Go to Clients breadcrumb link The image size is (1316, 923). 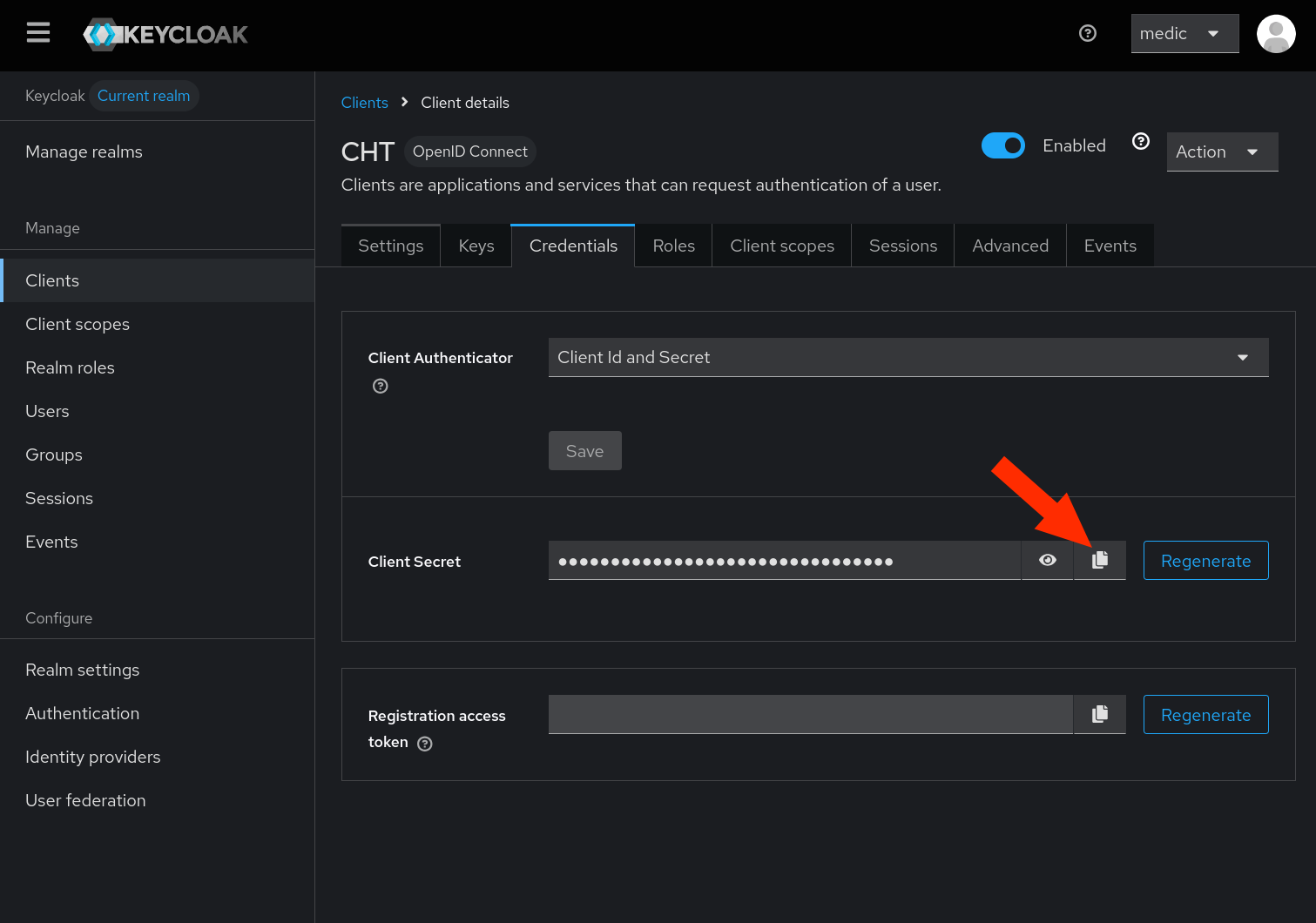tap(365, 103)
